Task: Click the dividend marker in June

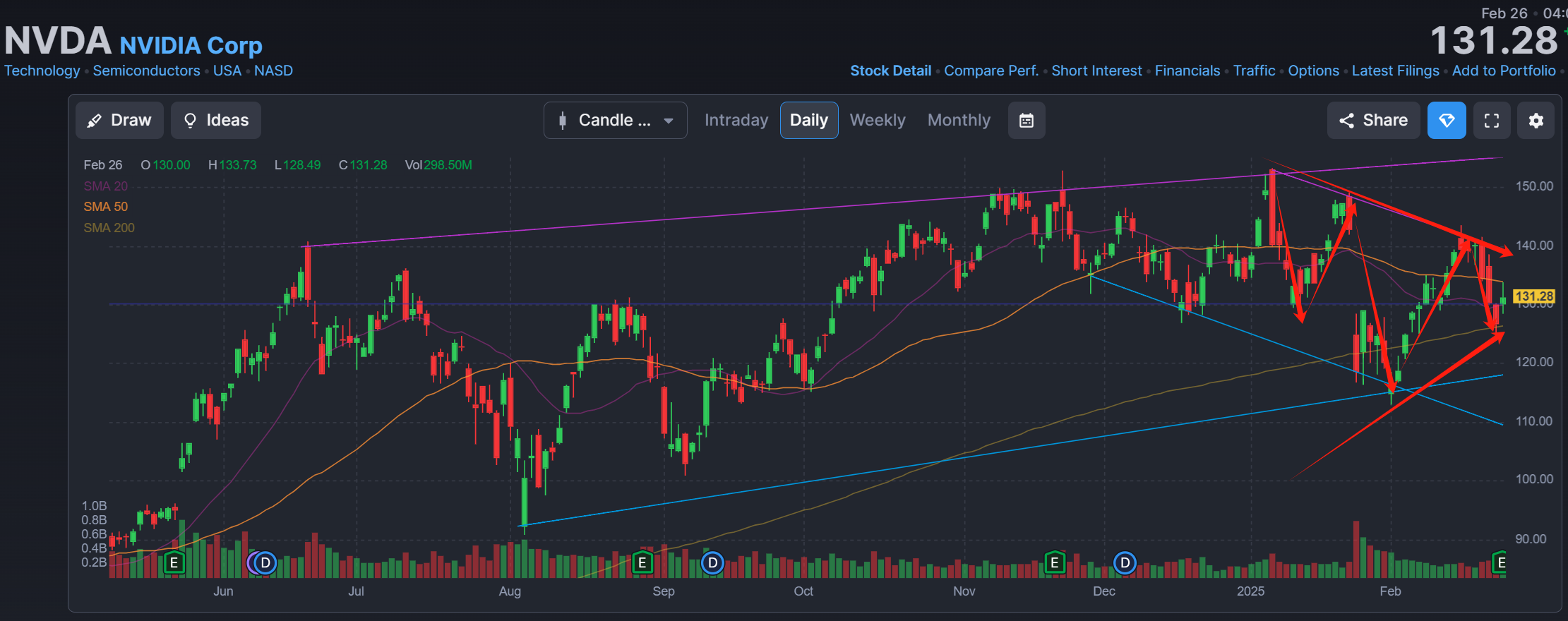Action: (265, 563)
